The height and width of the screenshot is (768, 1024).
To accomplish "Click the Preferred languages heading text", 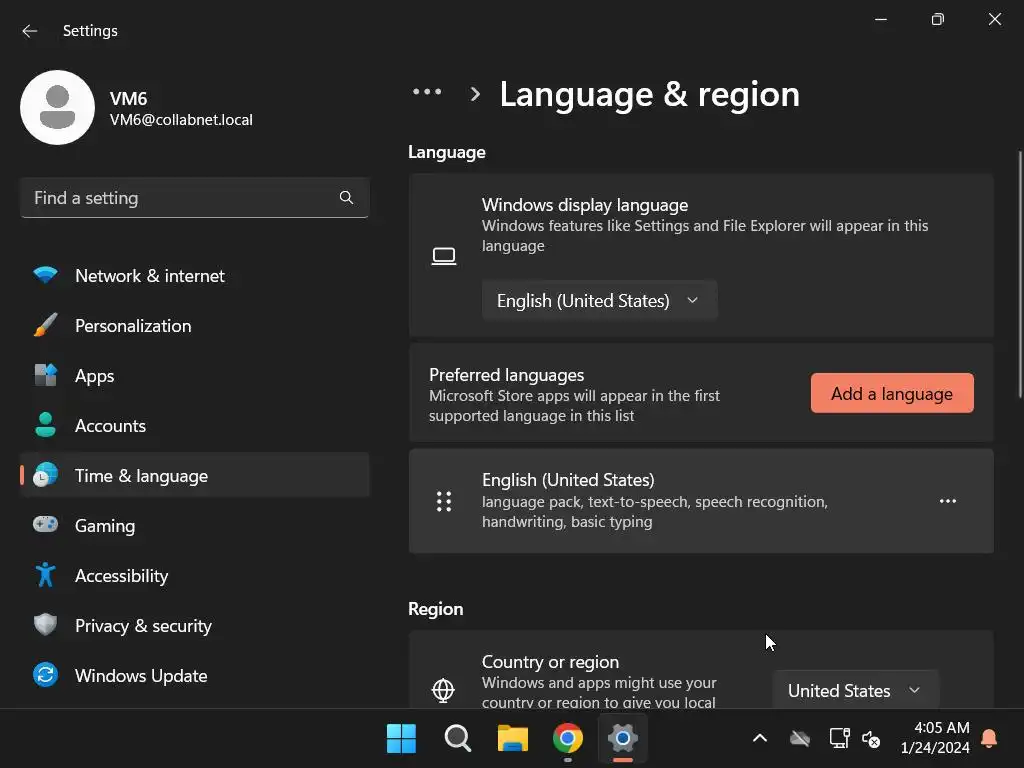I will point(506,375).
